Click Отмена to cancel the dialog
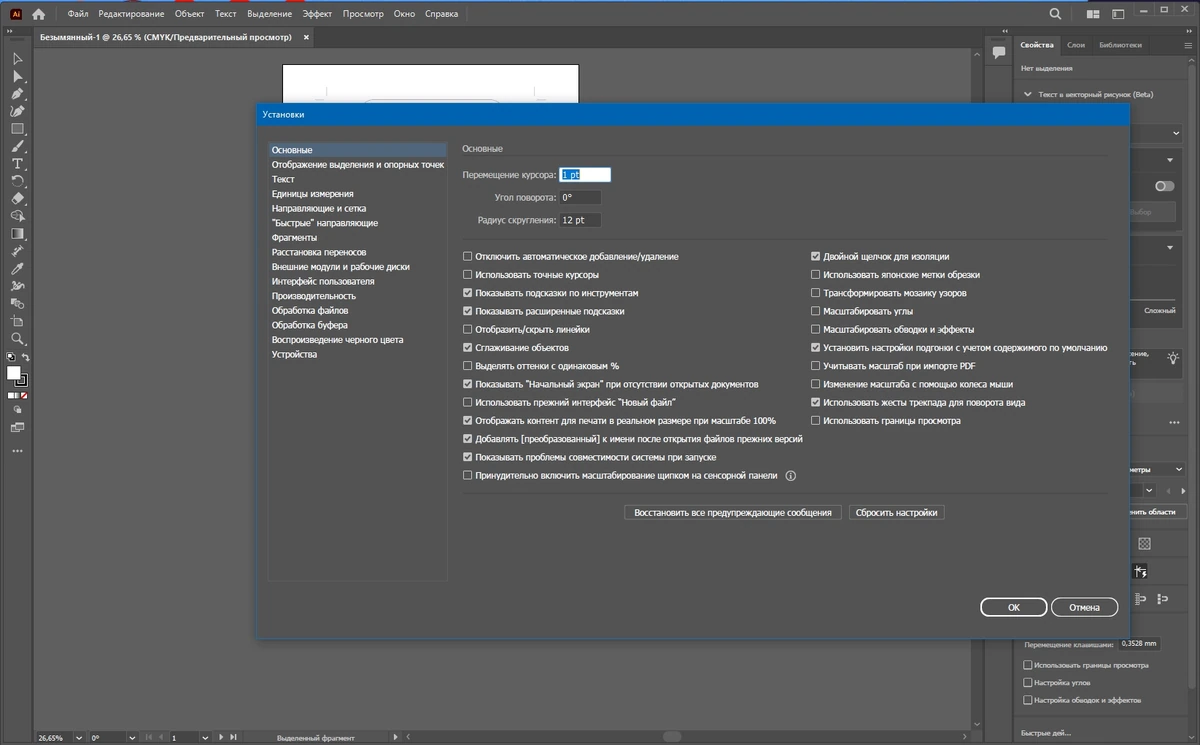The image size is (1200, 745). (x=1084, y=607)
